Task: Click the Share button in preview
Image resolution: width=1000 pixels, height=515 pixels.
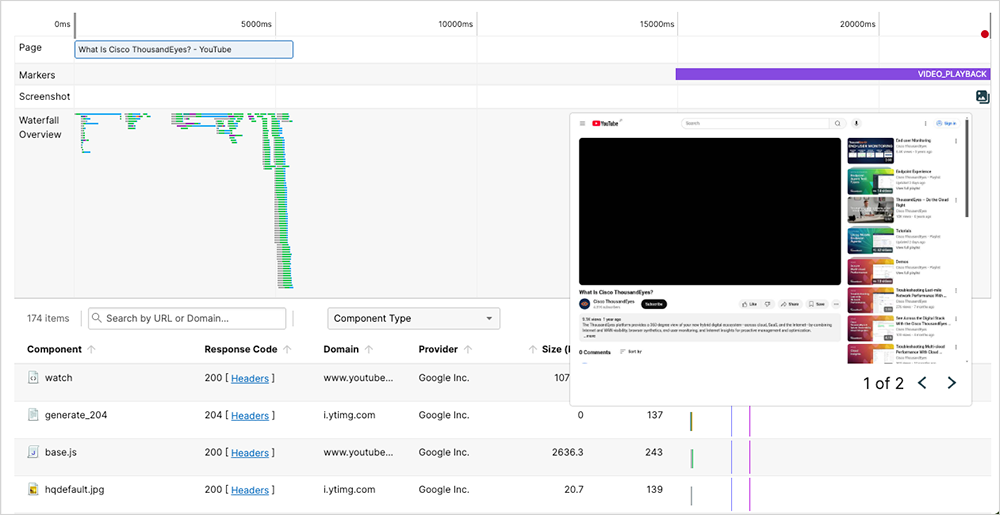Action: [x=791, y=304]
